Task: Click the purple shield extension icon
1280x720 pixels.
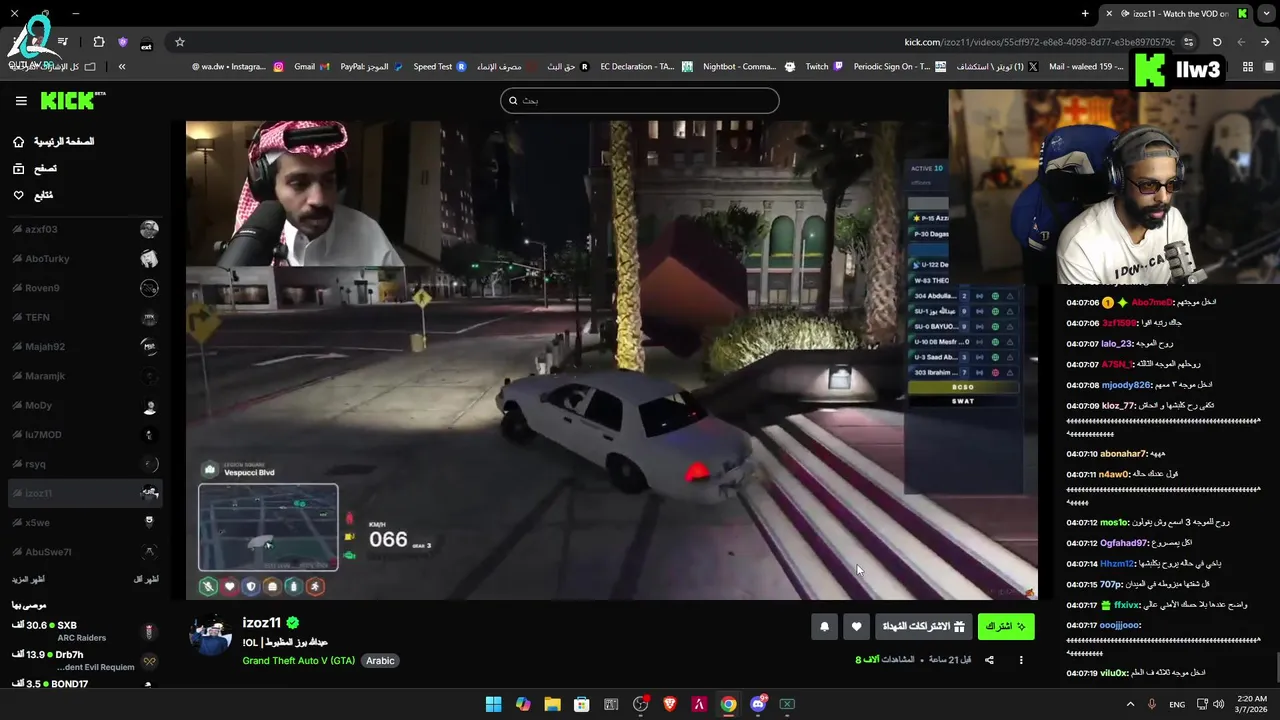Action: (123, 42)
